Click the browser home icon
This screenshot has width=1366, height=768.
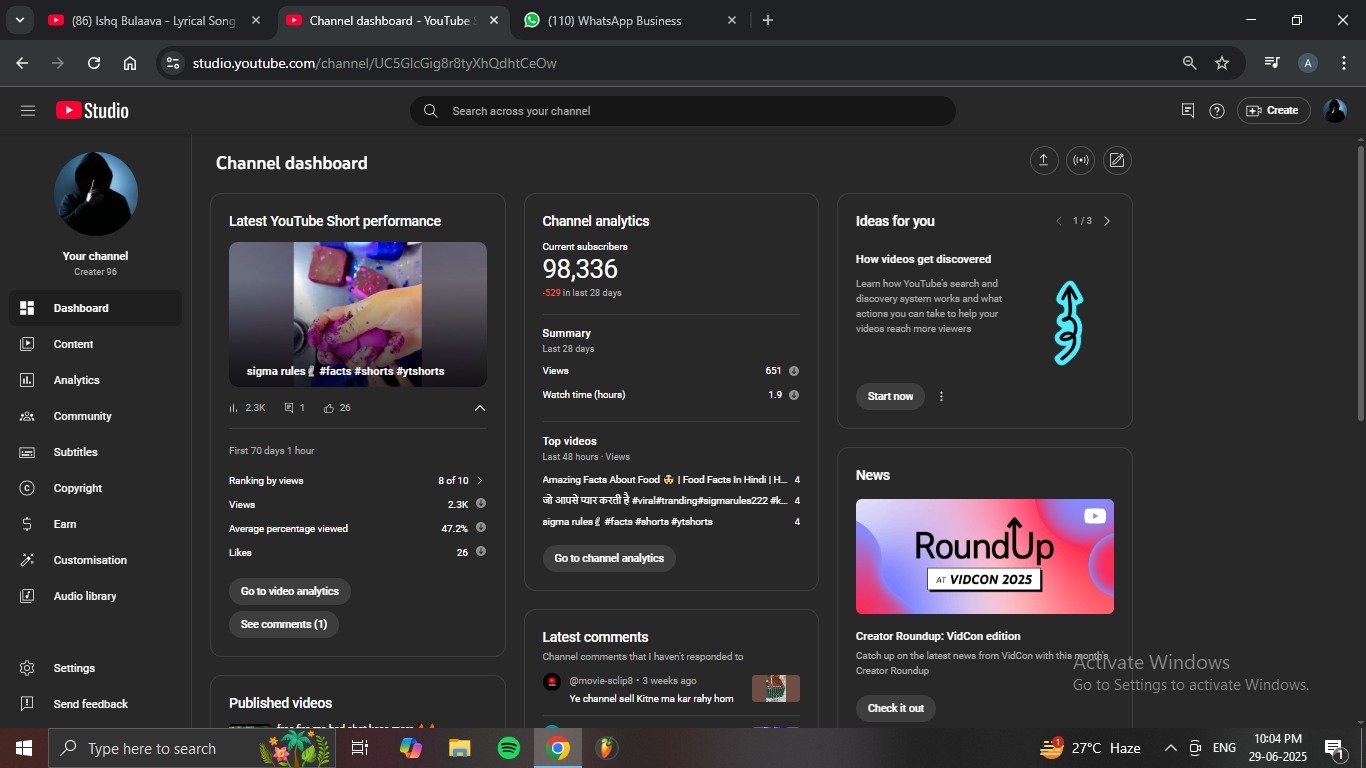[130, 63]
